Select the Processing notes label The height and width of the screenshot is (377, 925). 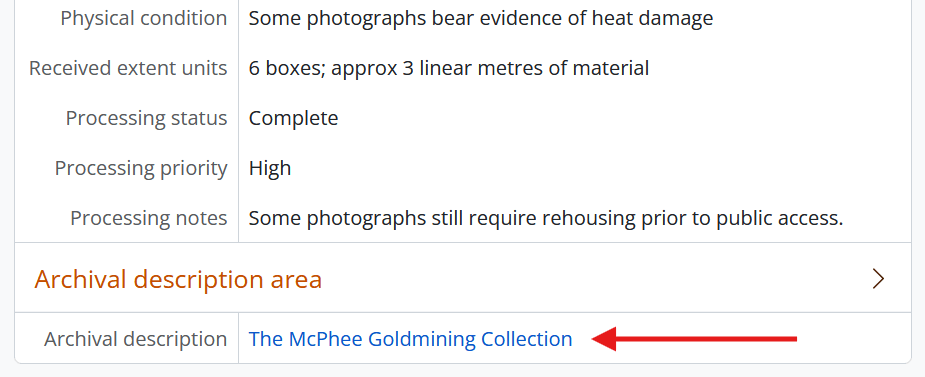point(149,219)
